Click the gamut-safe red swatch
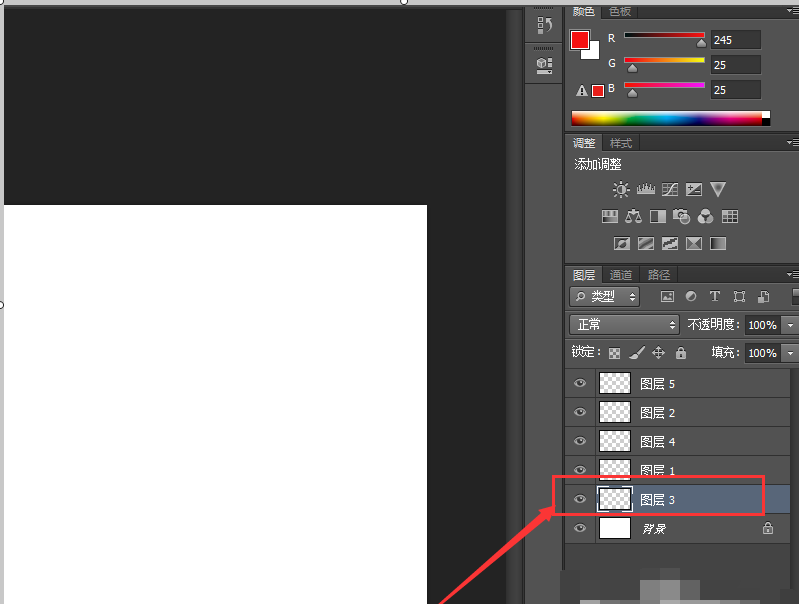This screenshot has height=604, width=799. (x=598, y=91)
